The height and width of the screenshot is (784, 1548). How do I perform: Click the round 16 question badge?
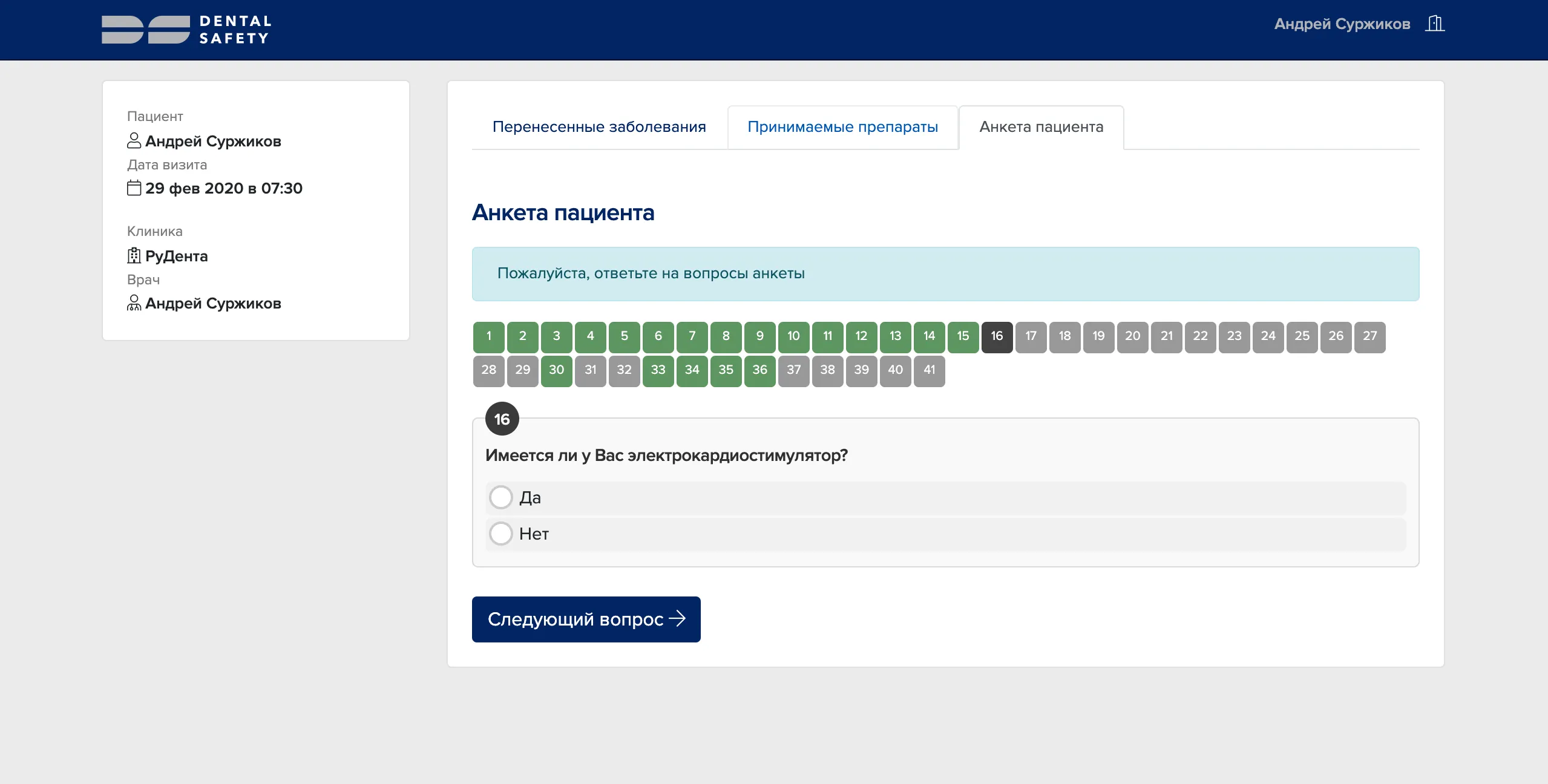point(502,419)
